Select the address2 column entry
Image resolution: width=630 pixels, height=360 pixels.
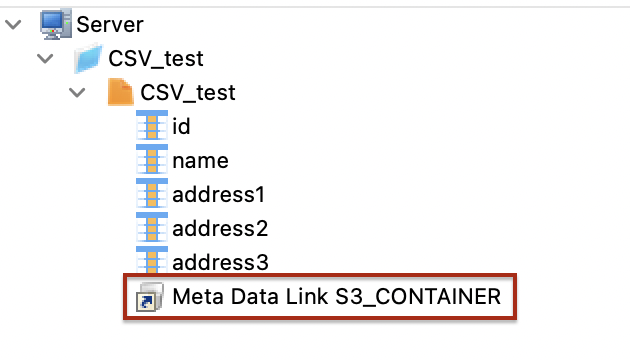[220, 228]
